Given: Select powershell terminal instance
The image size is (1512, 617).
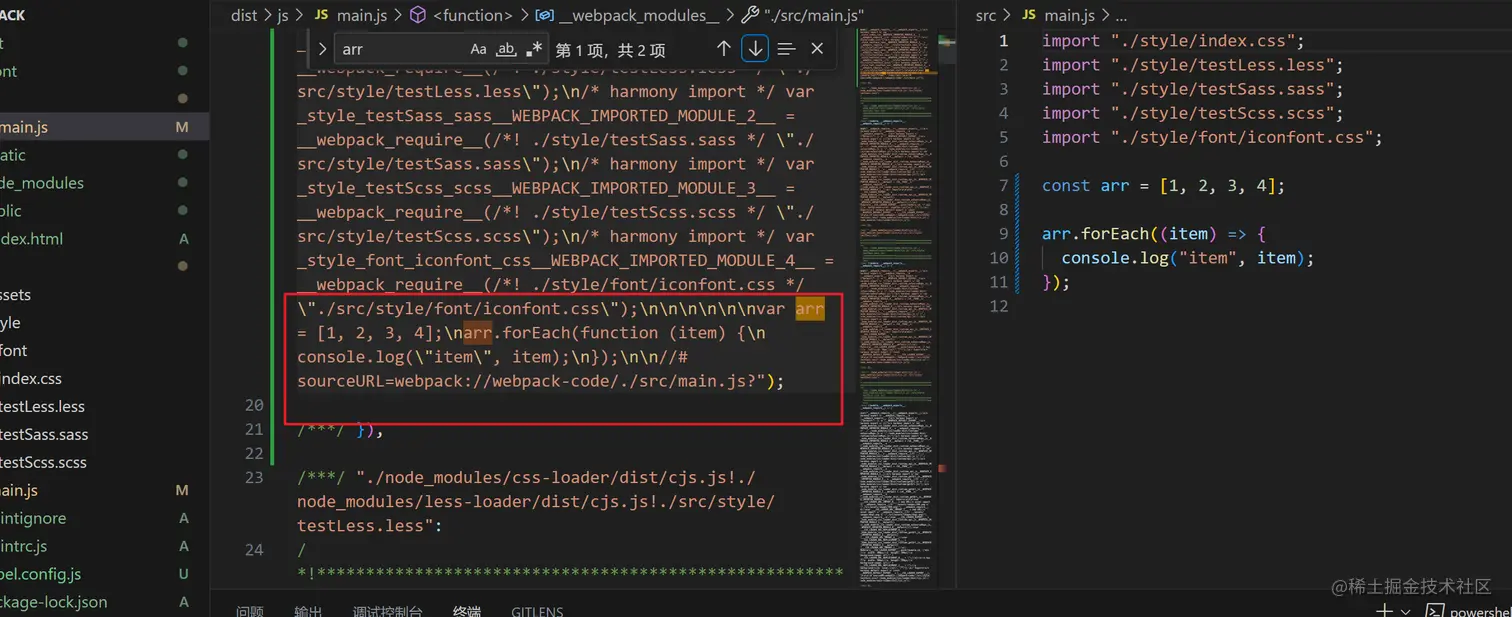Looking at the screenshot, I should (1468, 611).
